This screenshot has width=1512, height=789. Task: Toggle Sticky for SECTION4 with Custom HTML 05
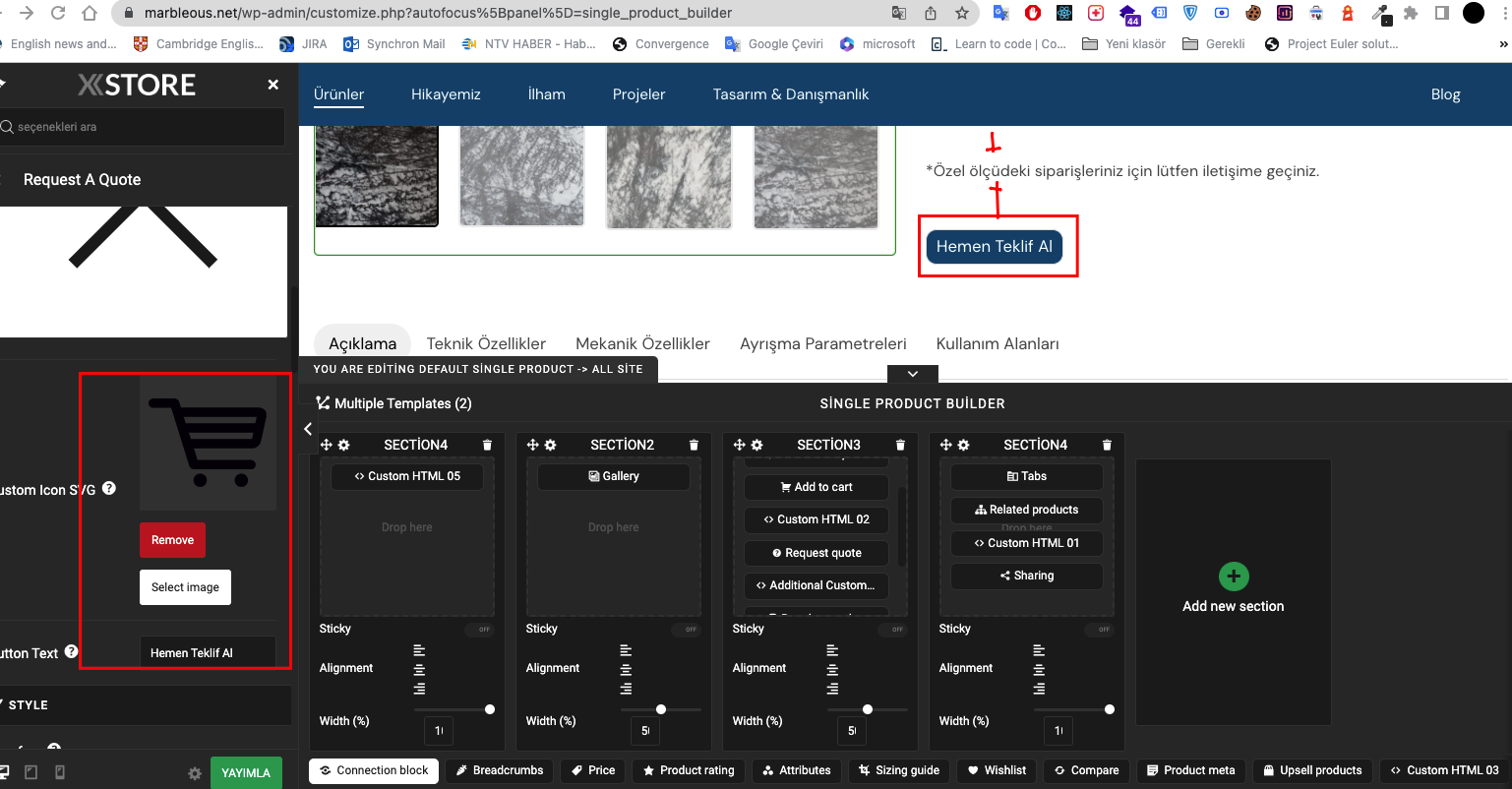[x=479, y=629]
